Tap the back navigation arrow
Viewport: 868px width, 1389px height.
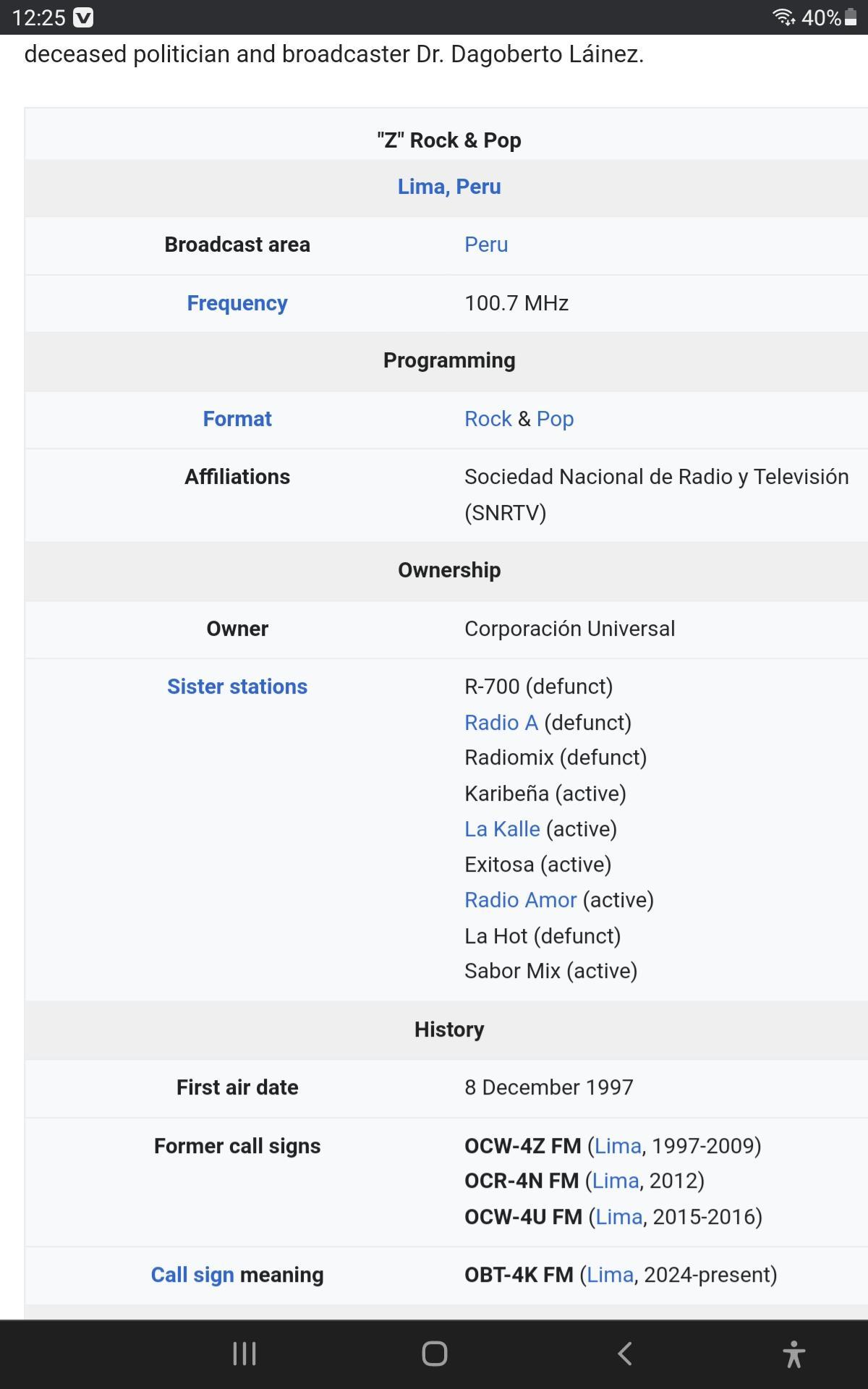[x=625, y=1354]
